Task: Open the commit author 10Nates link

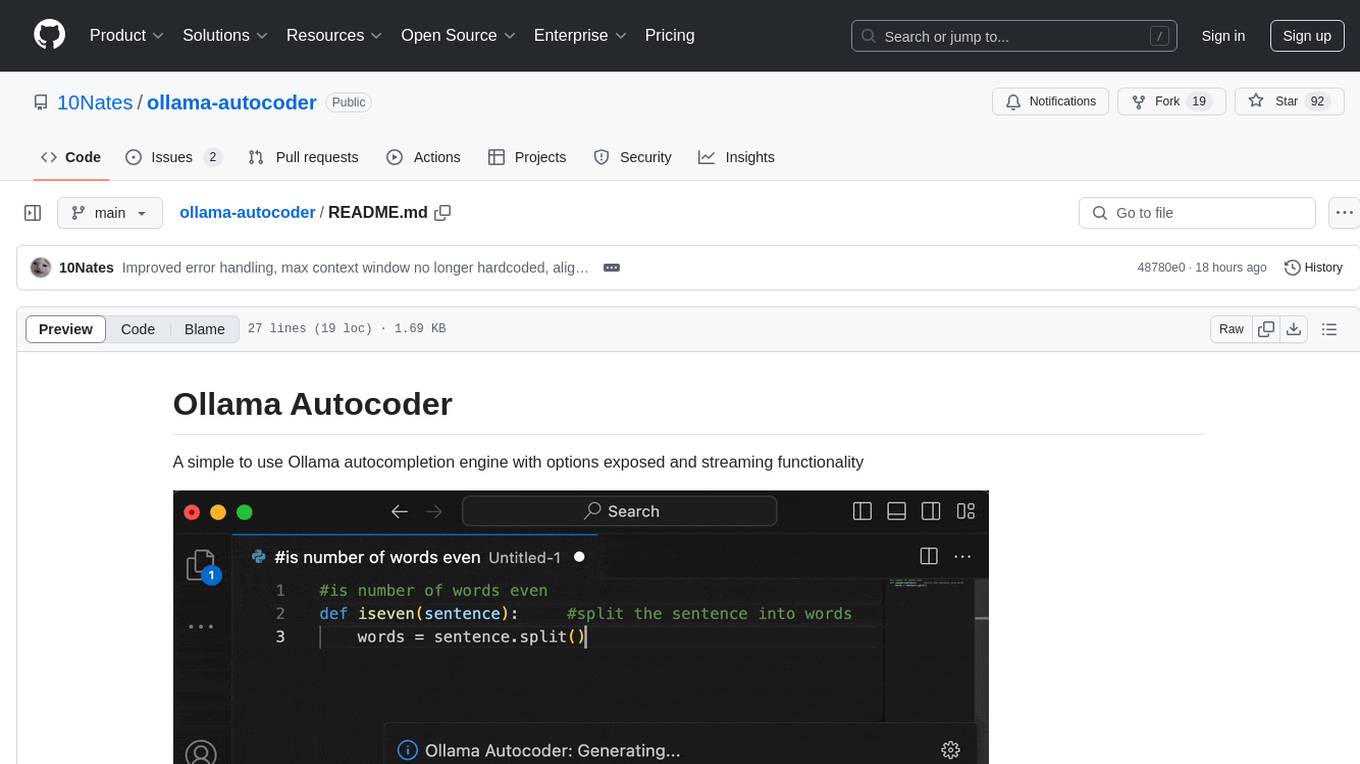Action: [x=86, y=267]
